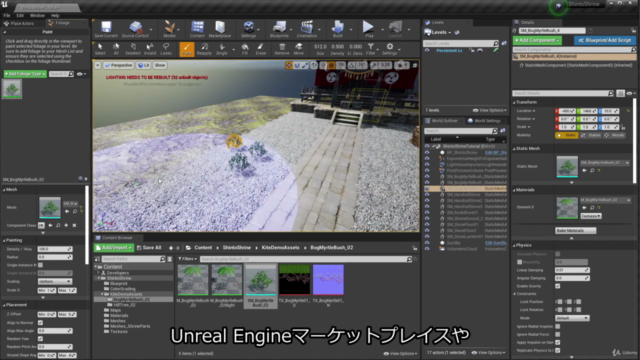Image resolution: width=640 pixels, height=360 pixels.
Task: Open the Settings toolbar icon
Action: (248, 29)
